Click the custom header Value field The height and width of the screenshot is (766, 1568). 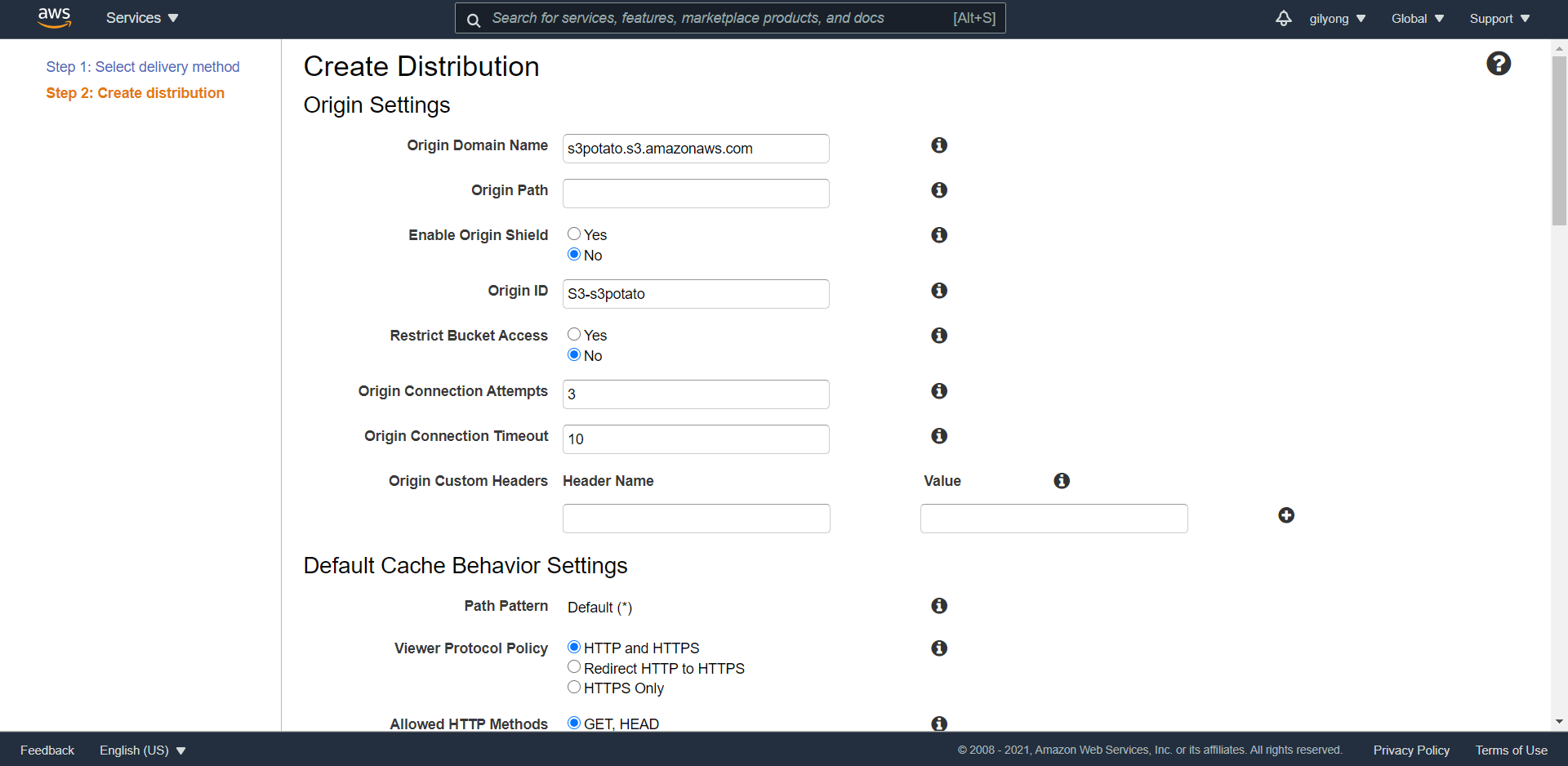[x=1054, y=519]
